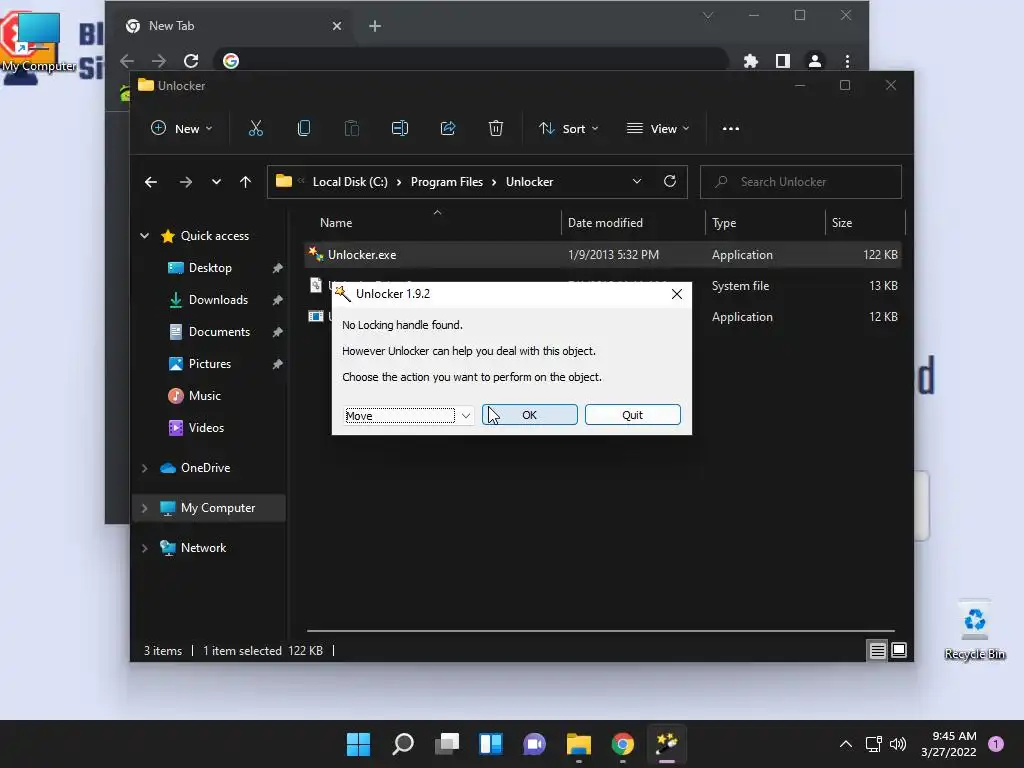Image resolution: width=1024 pixels, height=768 pixels.
Task: Toggle Chrome side panel icon
Action: [782, 61]
